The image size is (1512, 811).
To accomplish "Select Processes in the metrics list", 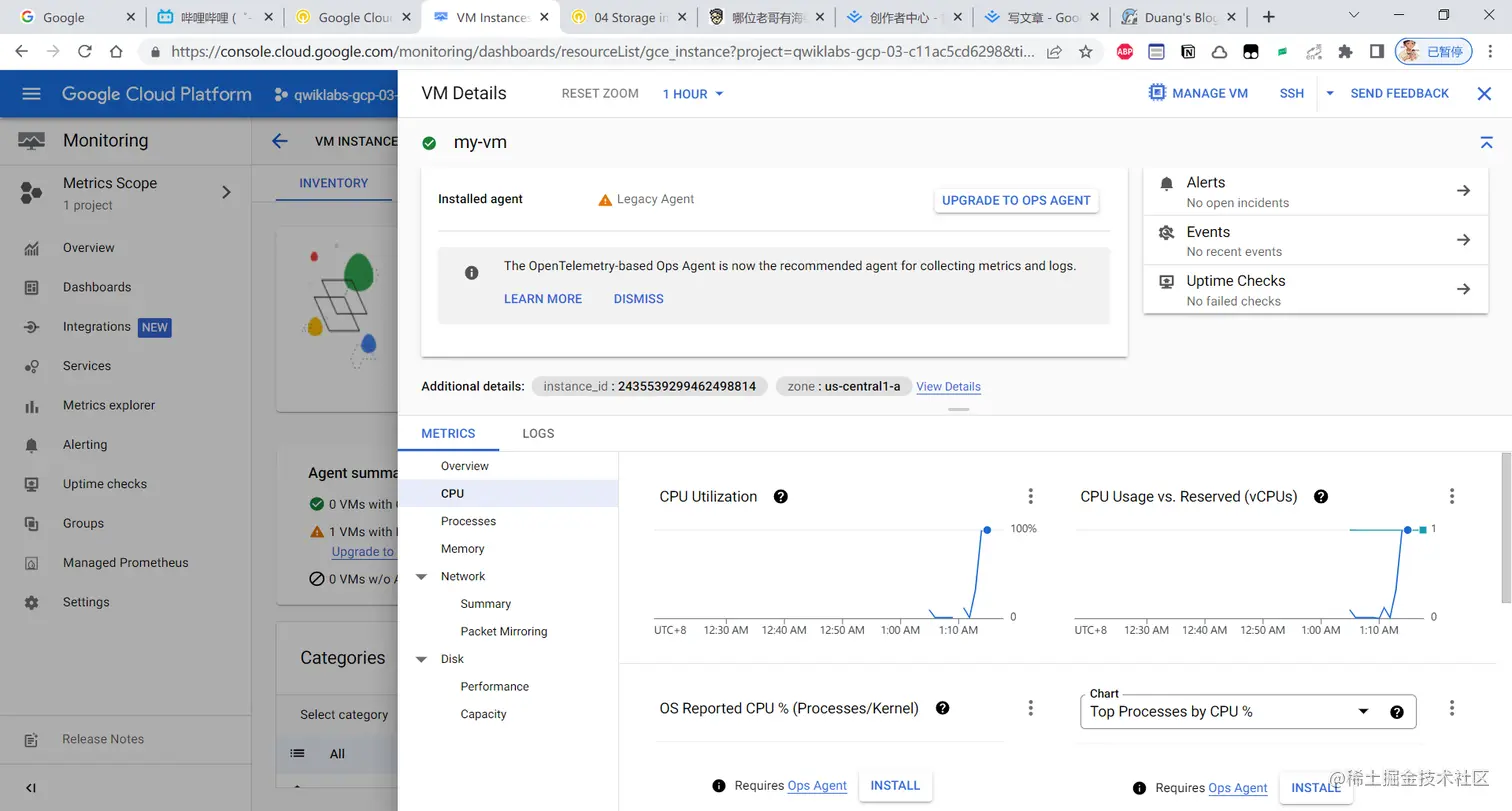I will [468, 521].
